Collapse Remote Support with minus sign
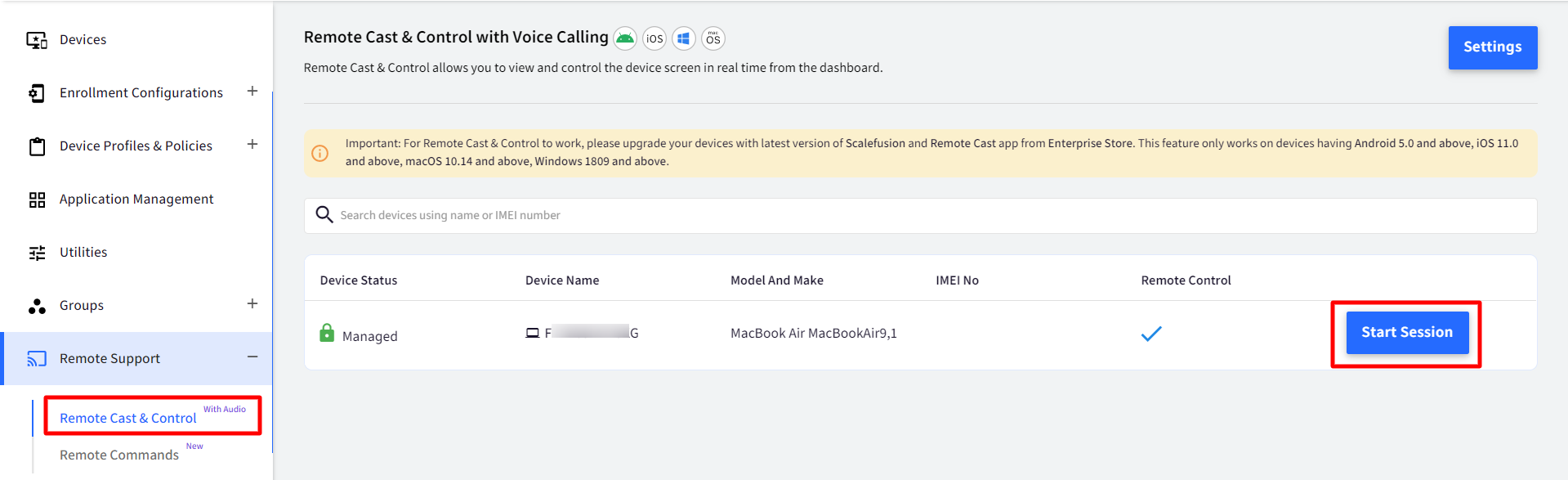 [252, 357]
